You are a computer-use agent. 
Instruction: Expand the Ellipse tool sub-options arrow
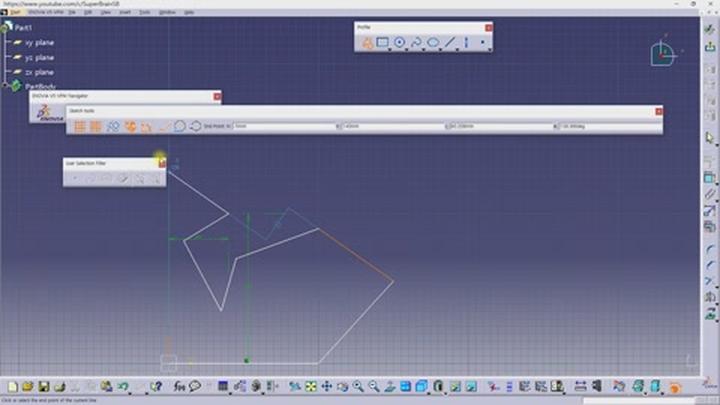coord(440,49)
